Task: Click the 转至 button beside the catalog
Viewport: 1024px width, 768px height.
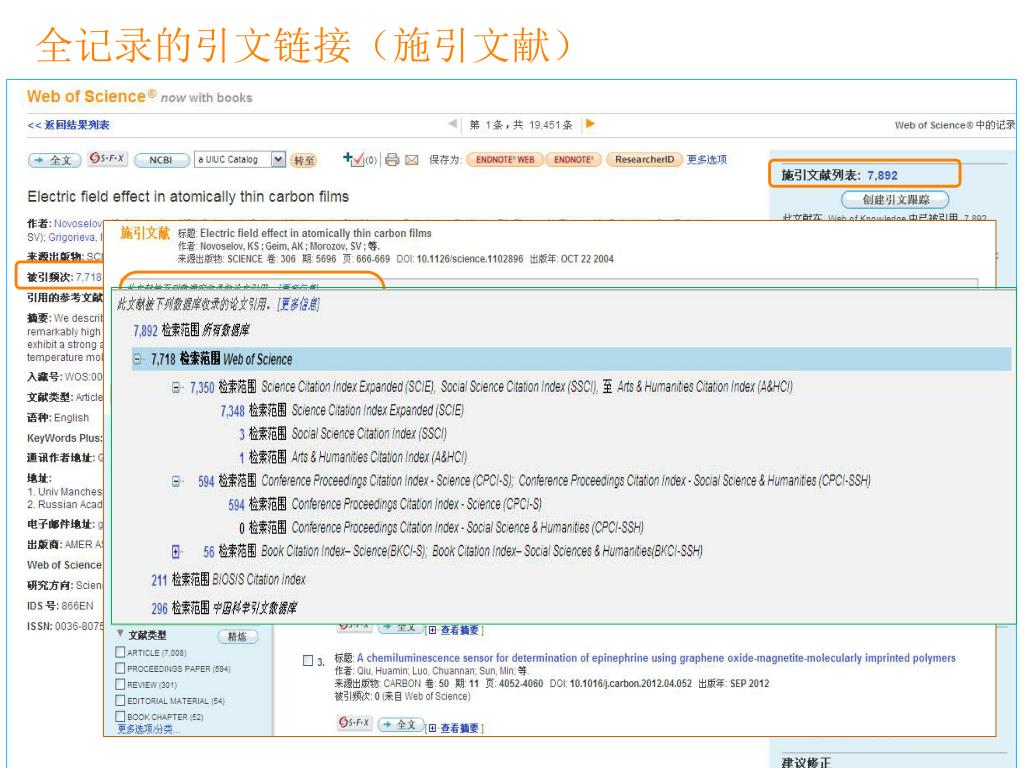Action: [x=304, y=160]
